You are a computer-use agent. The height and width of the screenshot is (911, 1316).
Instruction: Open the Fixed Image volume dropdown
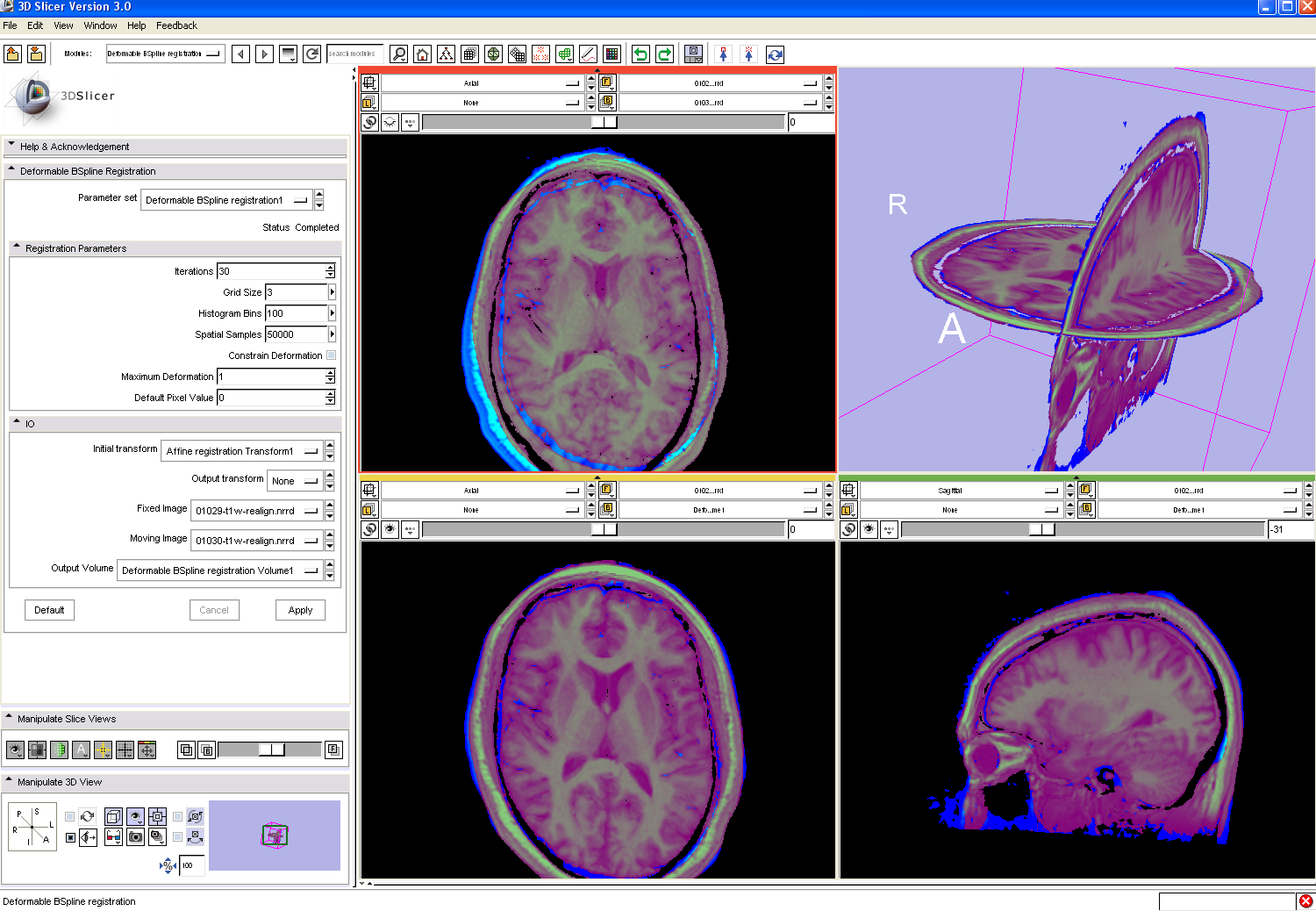(256, 511)
